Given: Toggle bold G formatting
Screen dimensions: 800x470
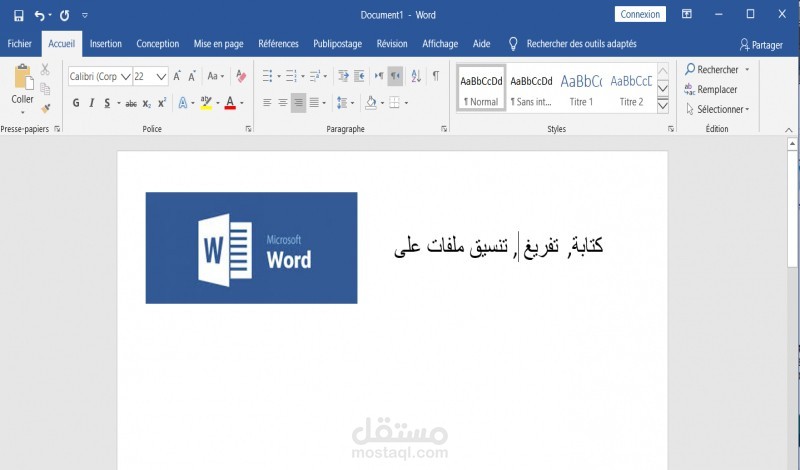Looking at the screenshot, I should 76,103.
